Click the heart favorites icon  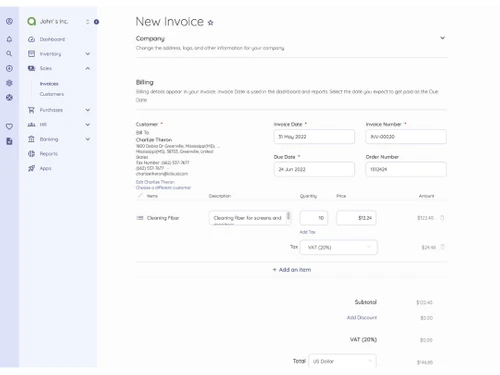point(9,127)
